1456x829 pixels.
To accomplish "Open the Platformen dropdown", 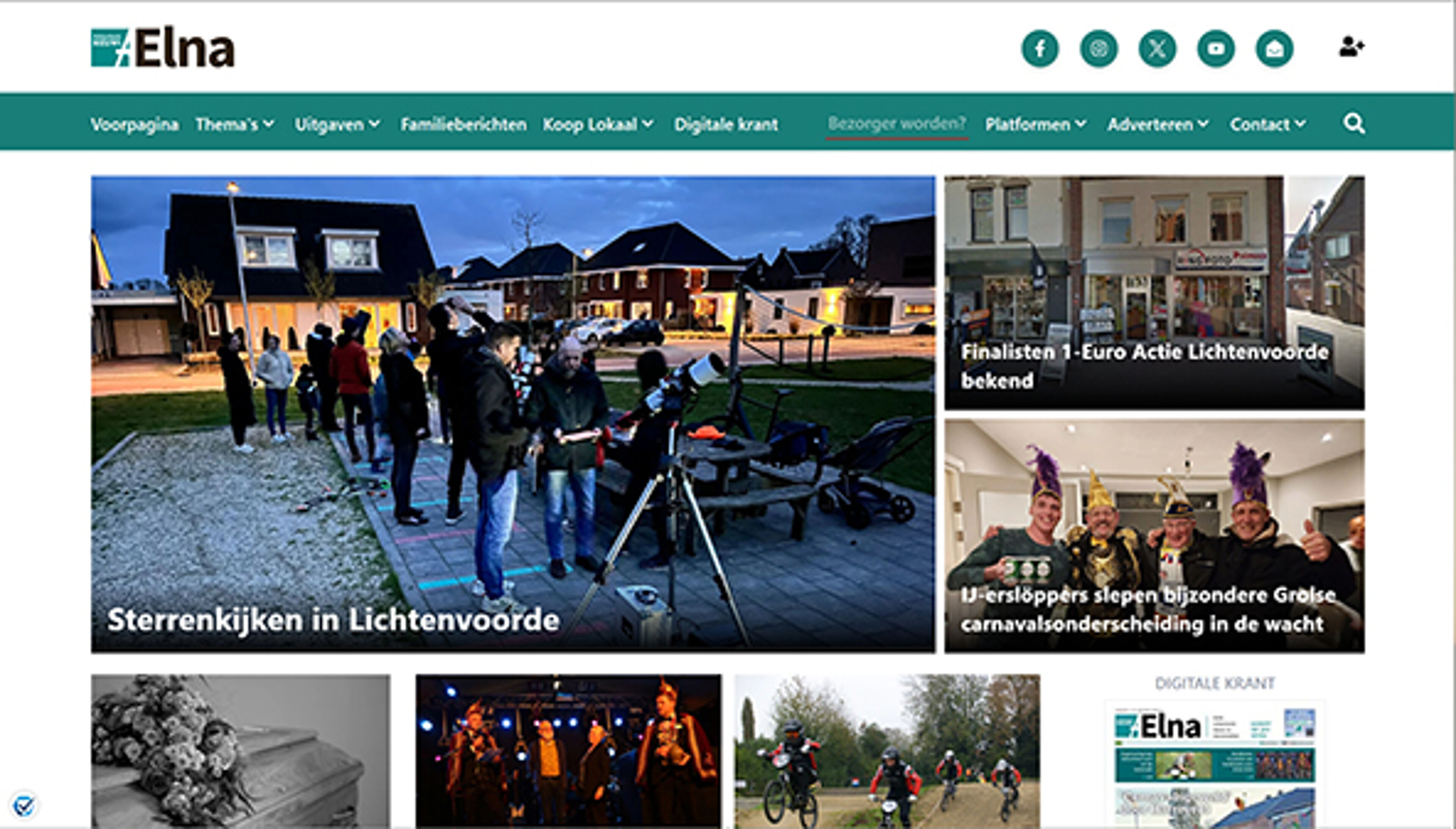I will pyautogui.click(x=1036, y=124).
